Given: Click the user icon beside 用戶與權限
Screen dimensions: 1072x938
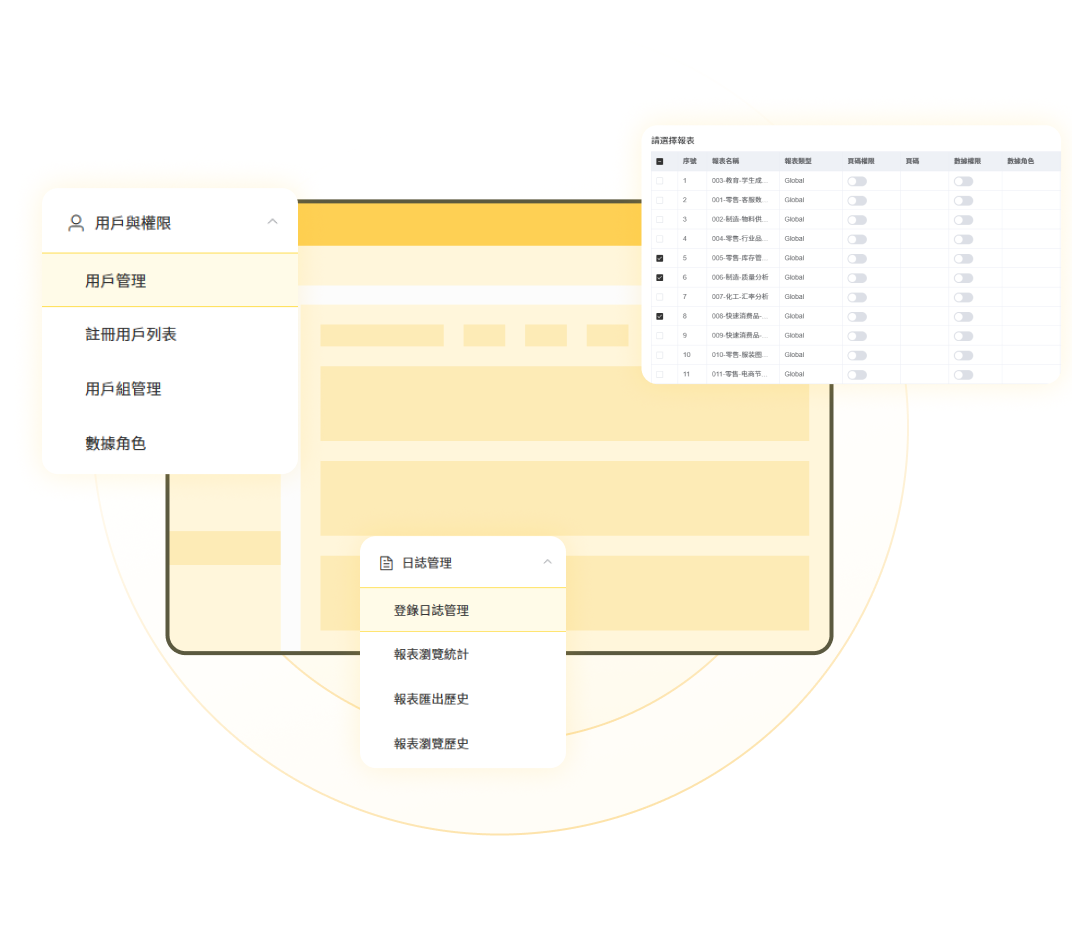Looking at the screenshot, I should (74, 223).
